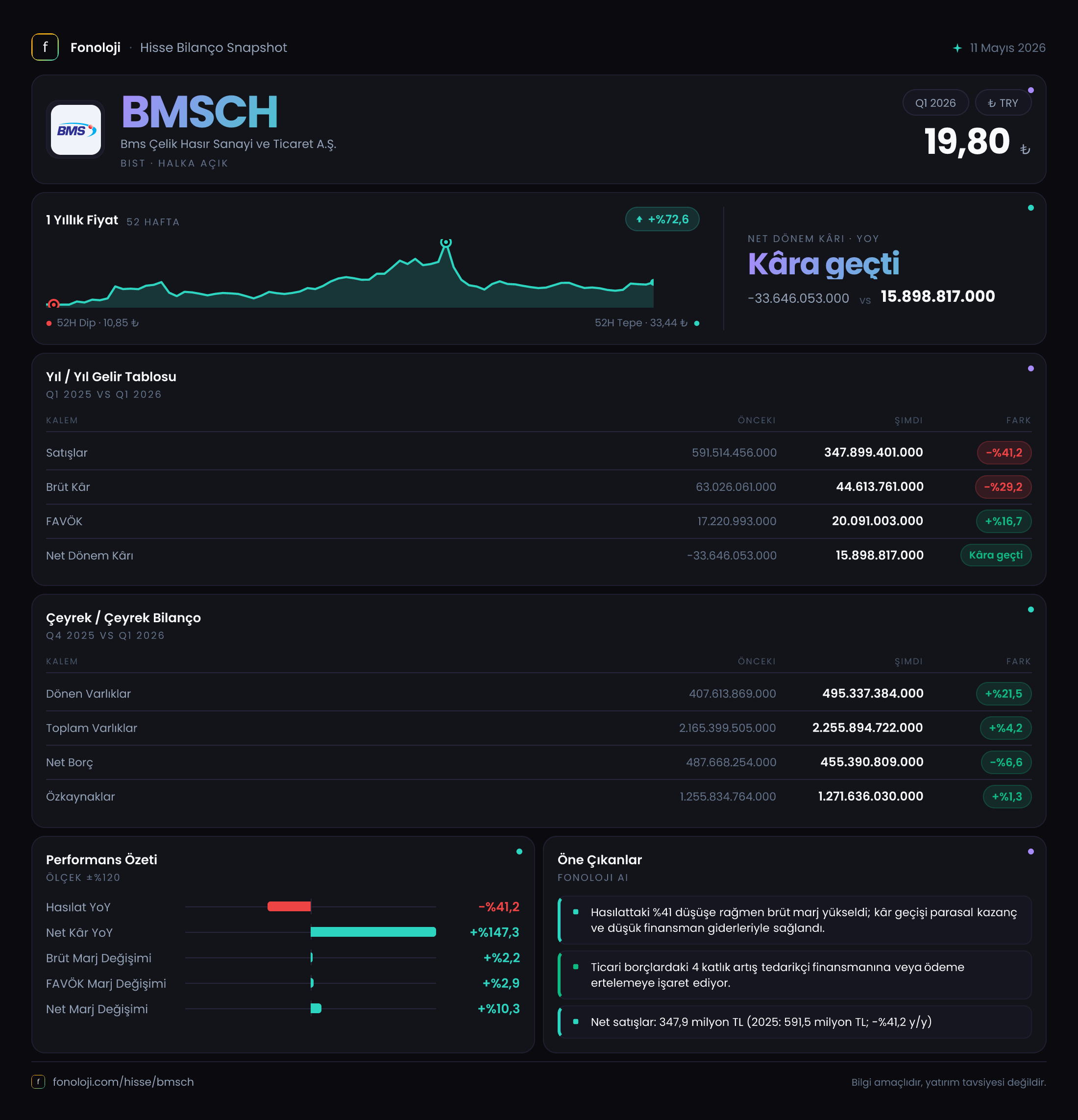Viewport: 1078px width, 1120px height.
Task: Click the +%72,6 yearly change badge
Action: coord(662,219)
